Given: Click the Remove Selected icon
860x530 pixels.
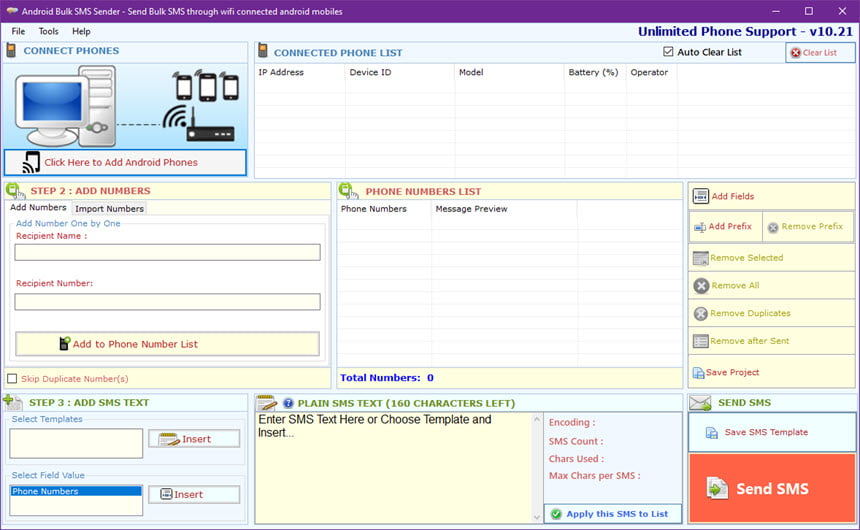Looking at the screenshot, I should point(700,258).
